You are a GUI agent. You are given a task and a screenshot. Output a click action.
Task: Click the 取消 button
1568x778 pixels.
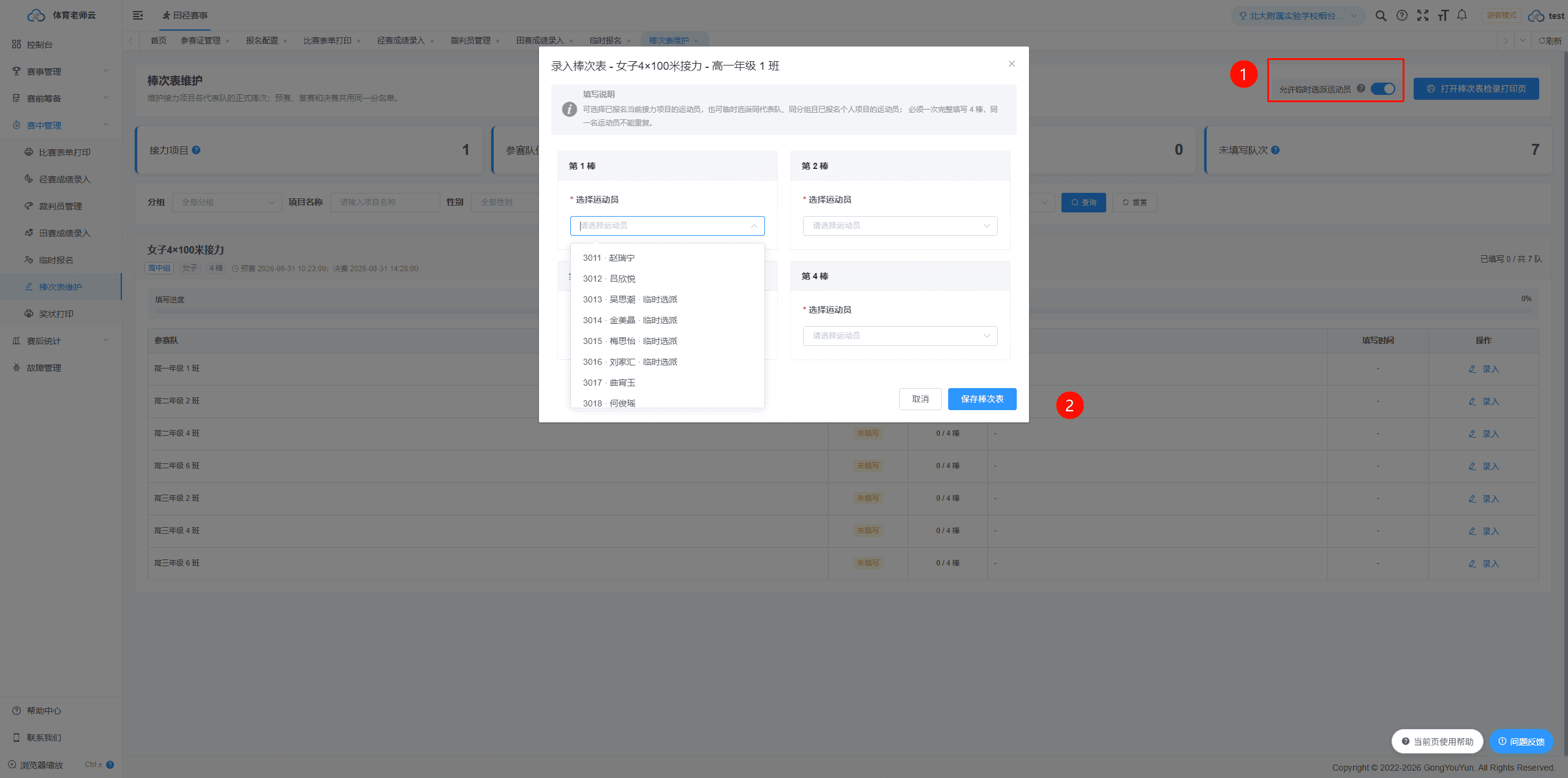(x=920, y=399)
